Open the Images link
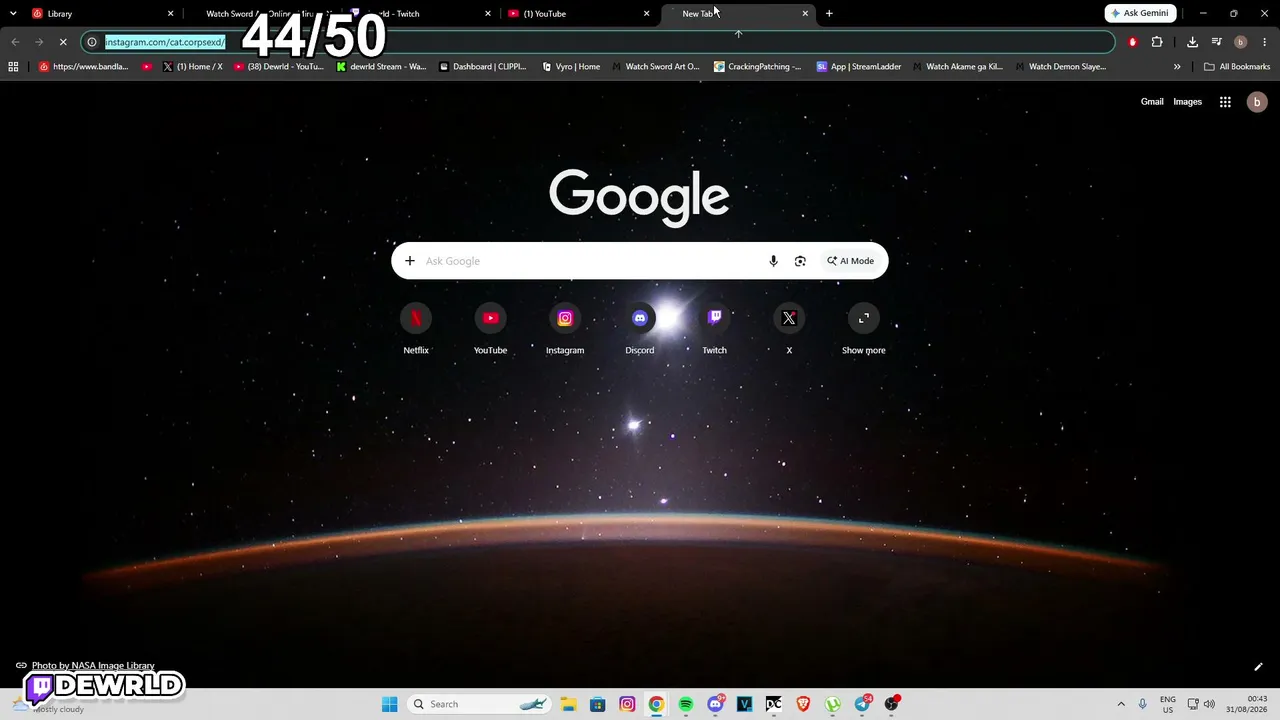The image size is (1280, 720). (x=1187, y=102)
